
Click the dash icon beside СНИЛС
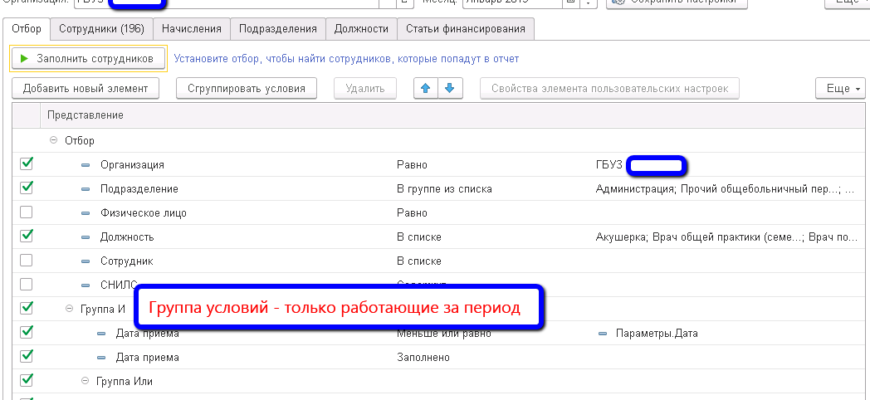point(85,286)
